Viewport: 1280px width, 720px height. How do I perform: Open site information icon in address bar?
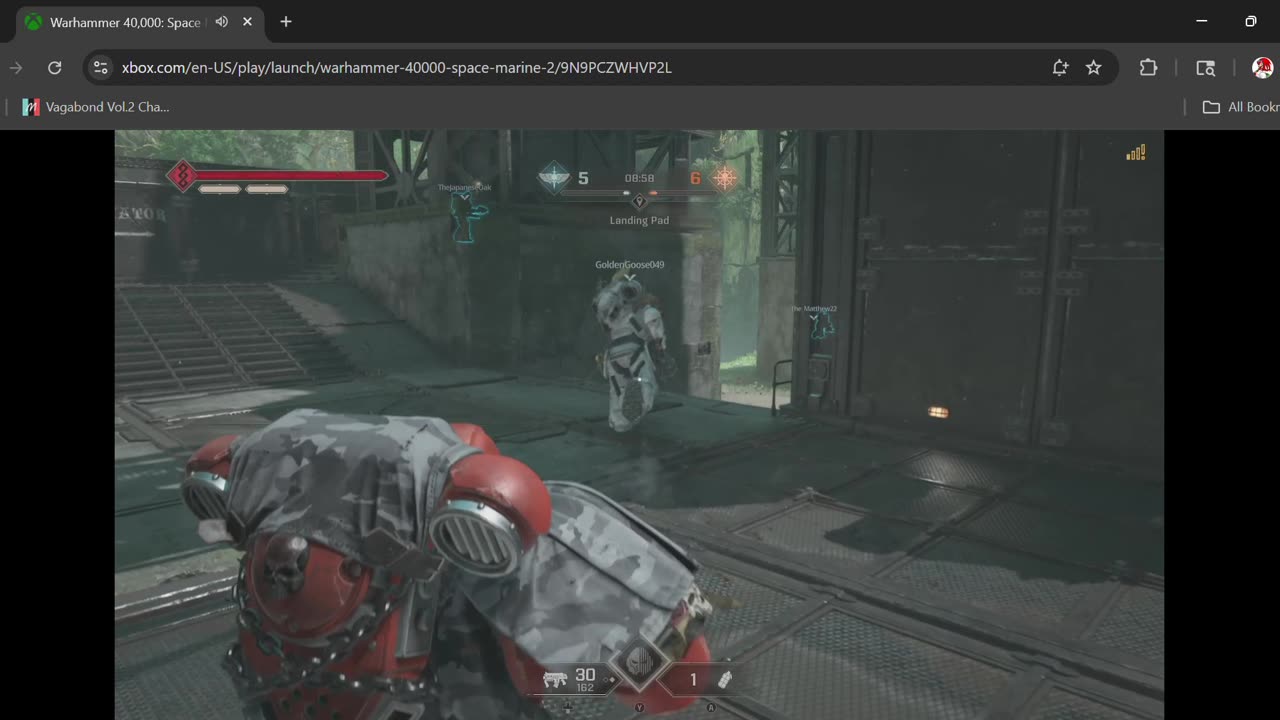100,68
